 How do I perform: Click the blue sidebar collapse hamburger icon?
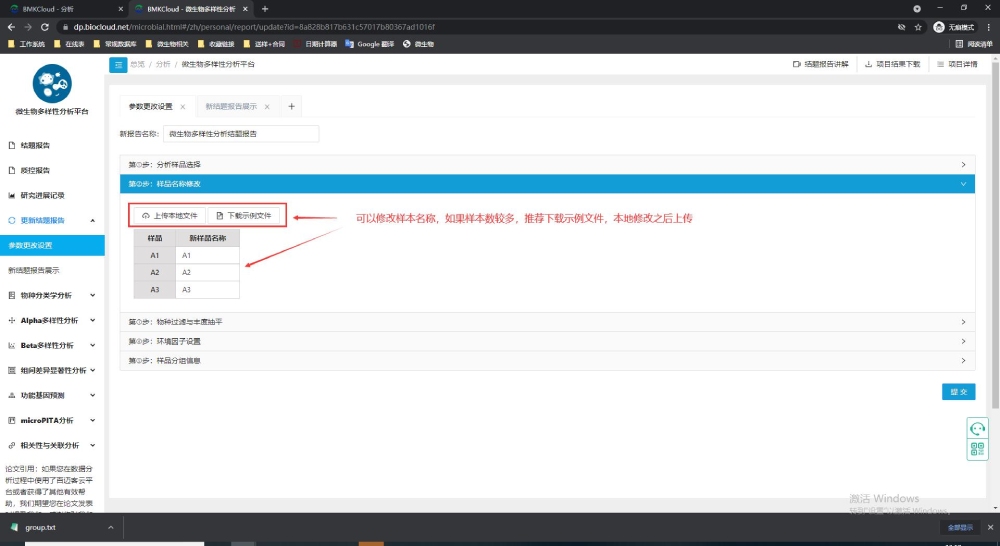pos(118,64)
